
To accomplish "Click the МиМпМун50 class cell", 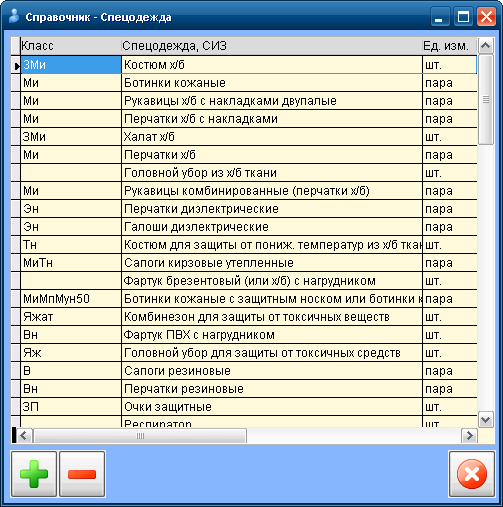I will pos(71,299).
